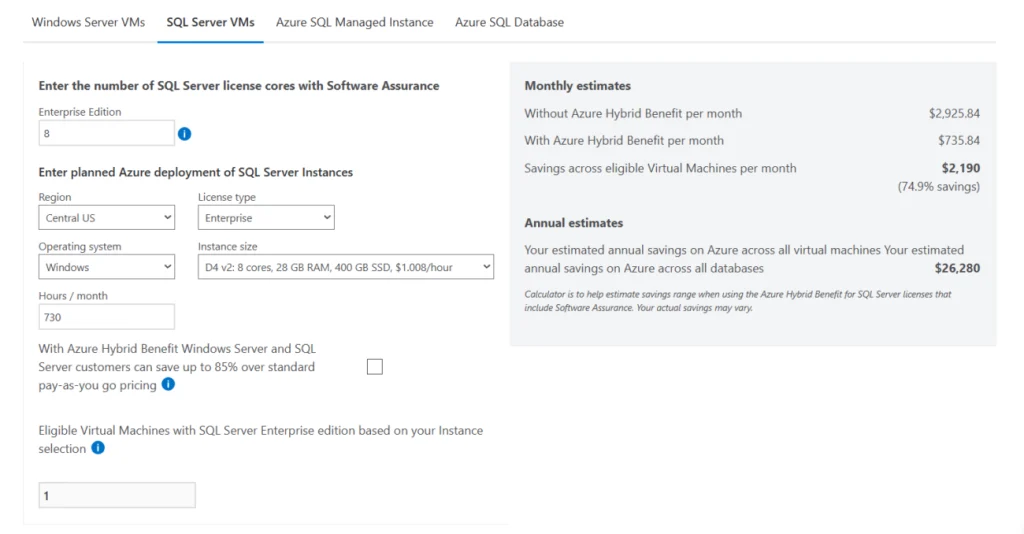
Task: Switch to the Windows Server VMs tab
Action: click(88, 22)
